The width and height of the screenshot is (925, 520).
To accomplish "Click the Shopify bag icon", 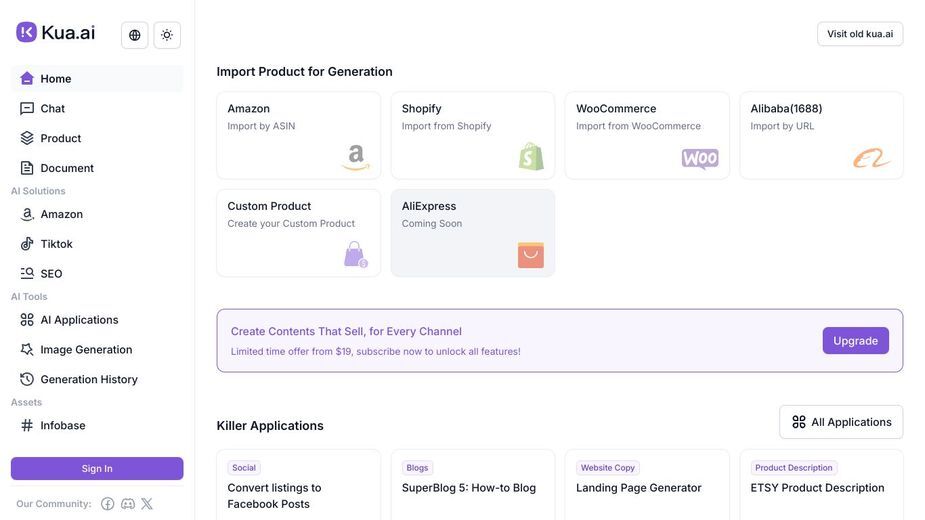I will click(x=531, y=156).
